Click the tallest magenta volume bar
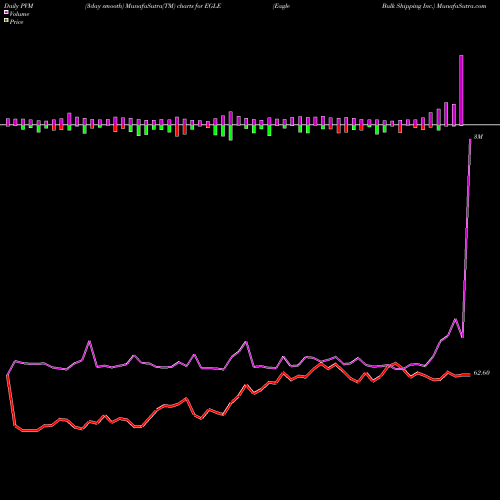Viewport: 500px width, 500px height. [x=461, y=90]
